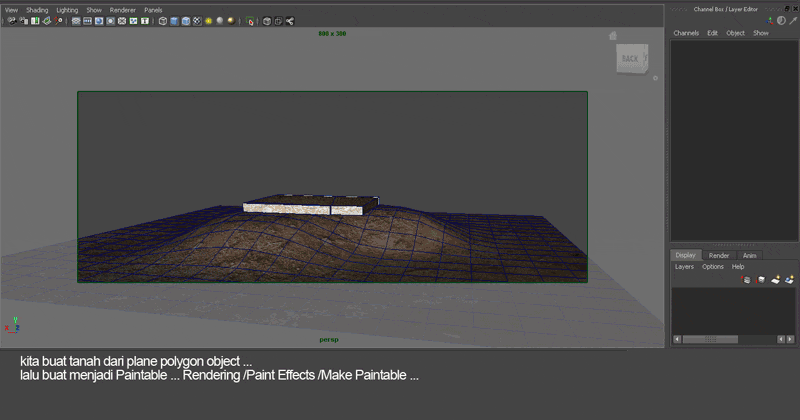Click the layer list horizontal scrollbar thumb
This screenshot has height=420, width=800.
click(x=710, y=339)
